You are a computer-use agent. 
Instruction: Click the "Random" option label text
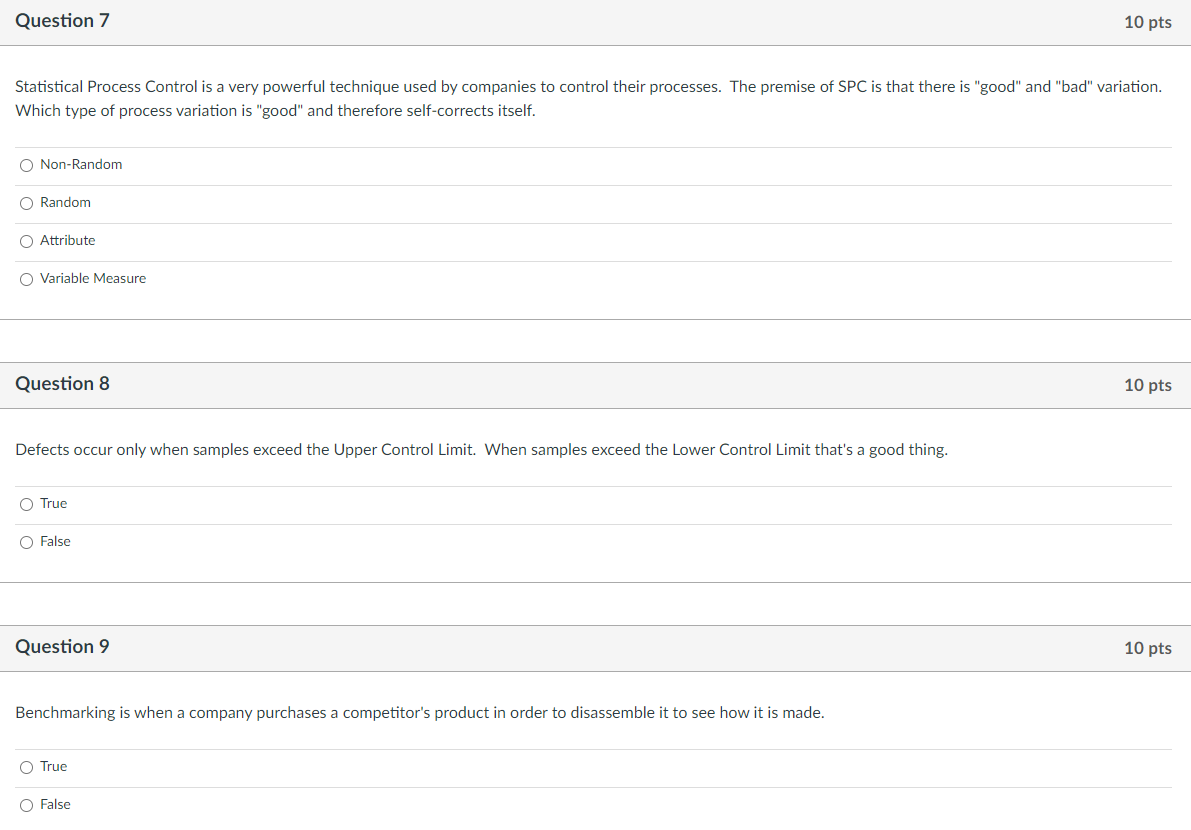click(x=64, y=202)
